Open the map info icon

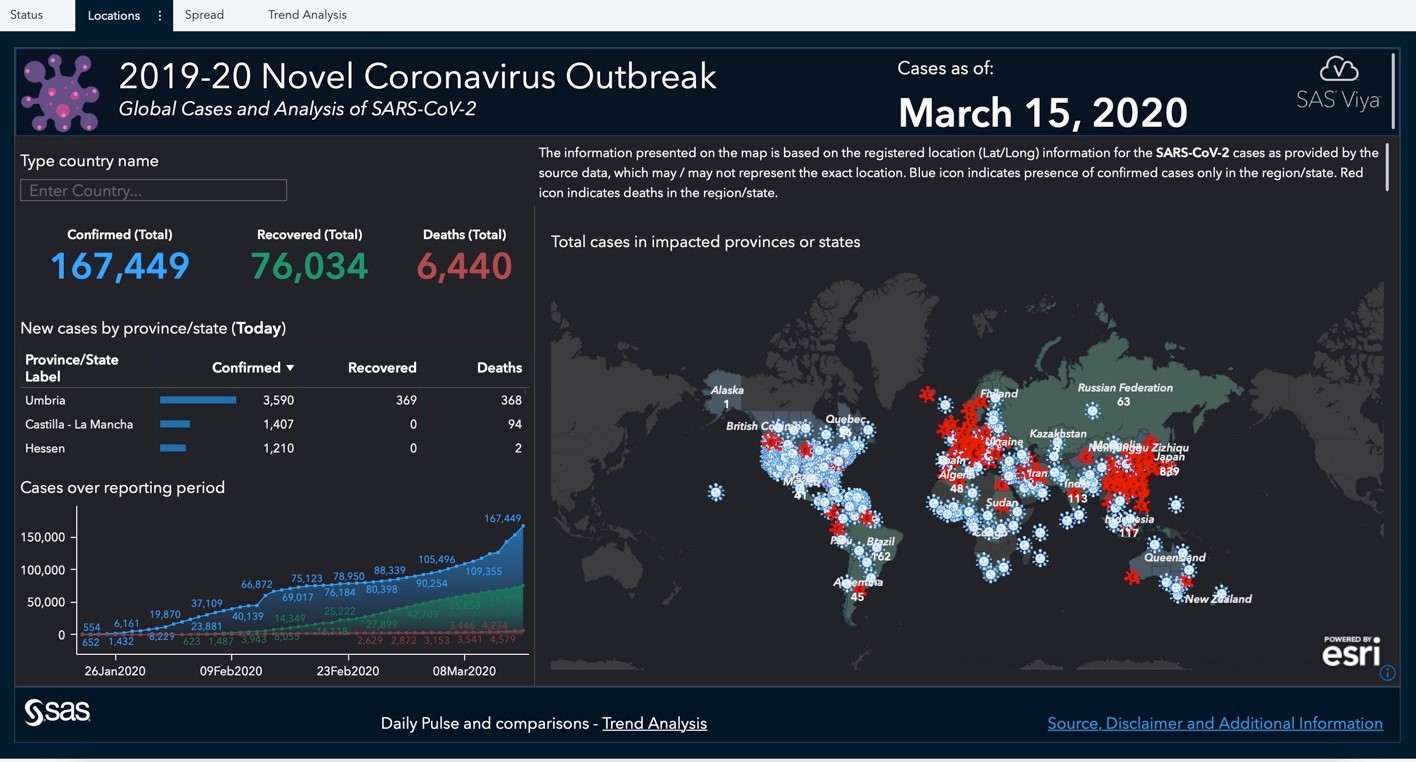pos(1387,673)
